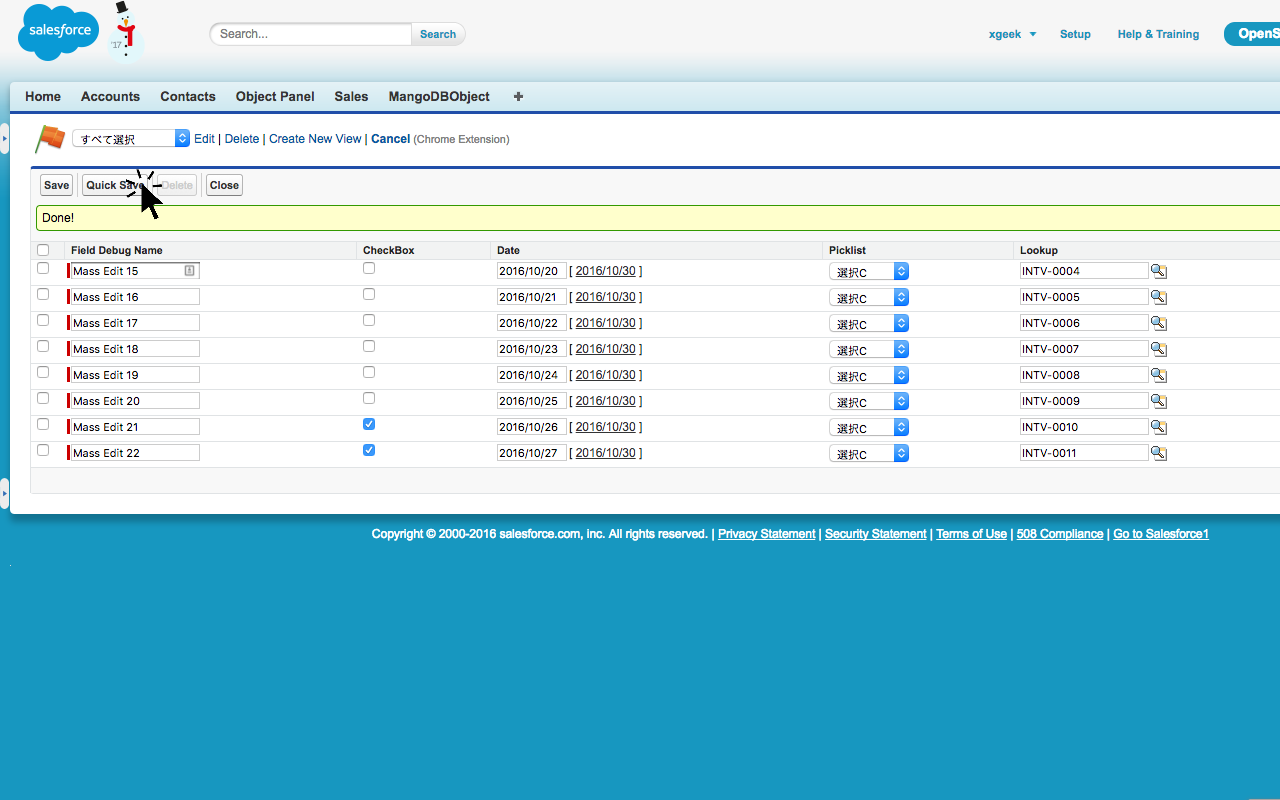
Task: Click the Salesforce cloud logo
Action: click(58, 32)
